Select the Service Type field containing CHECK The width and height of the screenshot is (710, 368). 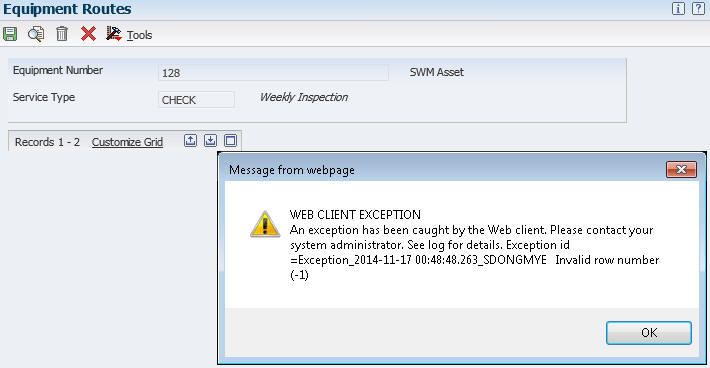tap(196, 100)
